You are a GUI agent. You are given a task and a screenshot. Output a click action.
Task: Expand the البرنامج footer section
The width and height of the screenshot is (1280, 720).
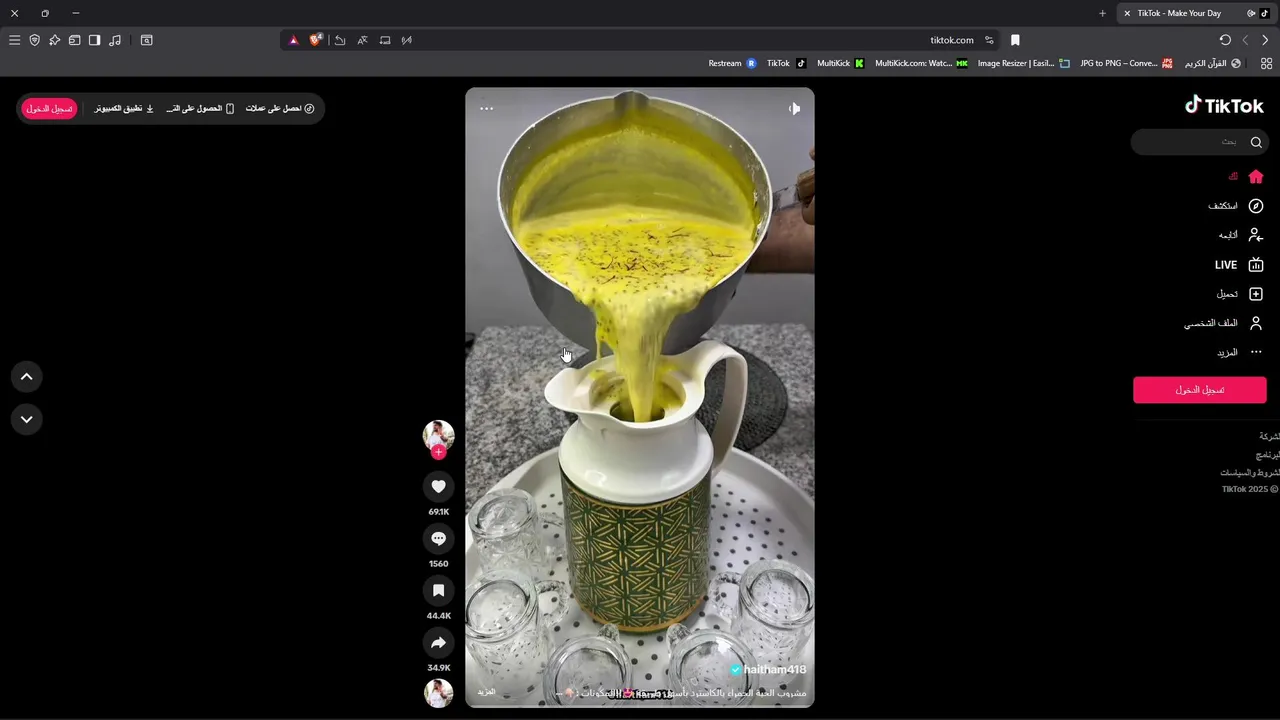pos(1268,455)
